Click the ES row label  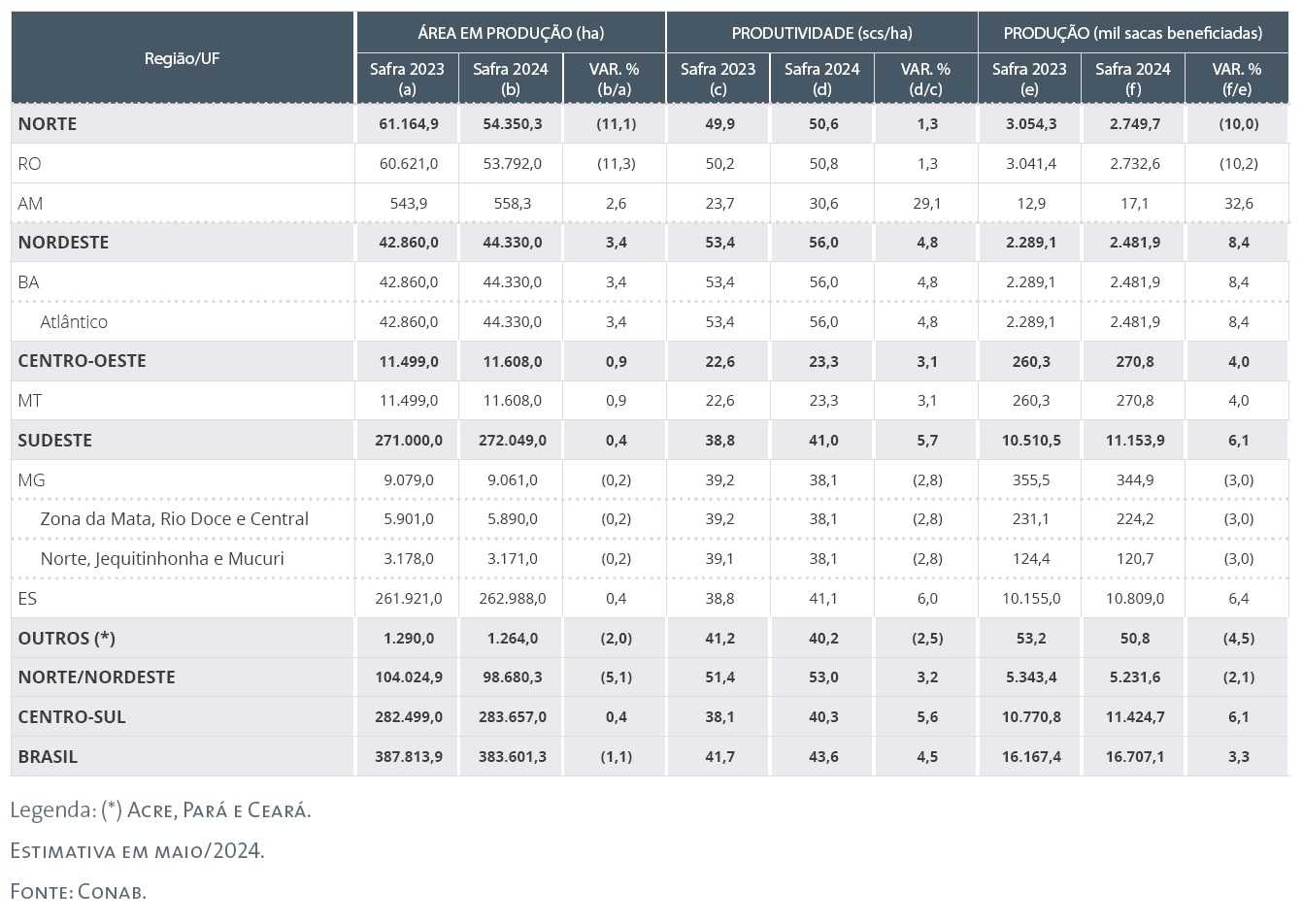coord(27,598)
